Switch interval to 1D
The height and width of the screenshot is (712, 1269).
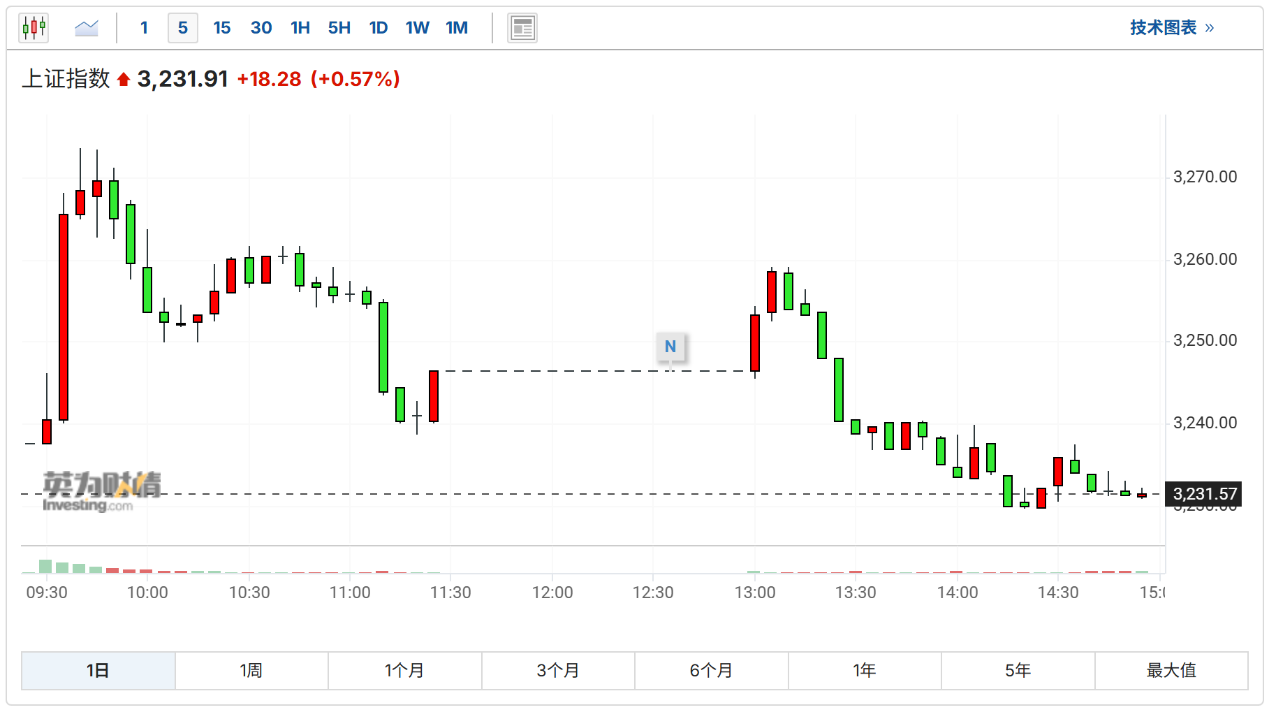pos(378,28)
